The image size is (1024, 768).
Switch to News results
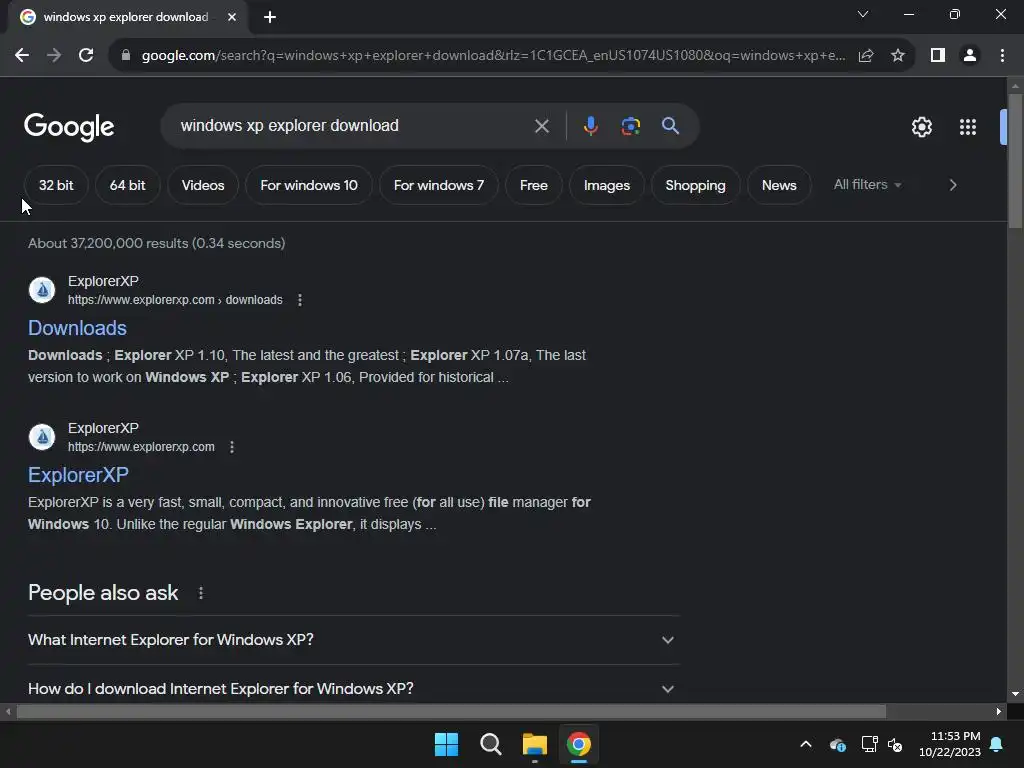779,185
